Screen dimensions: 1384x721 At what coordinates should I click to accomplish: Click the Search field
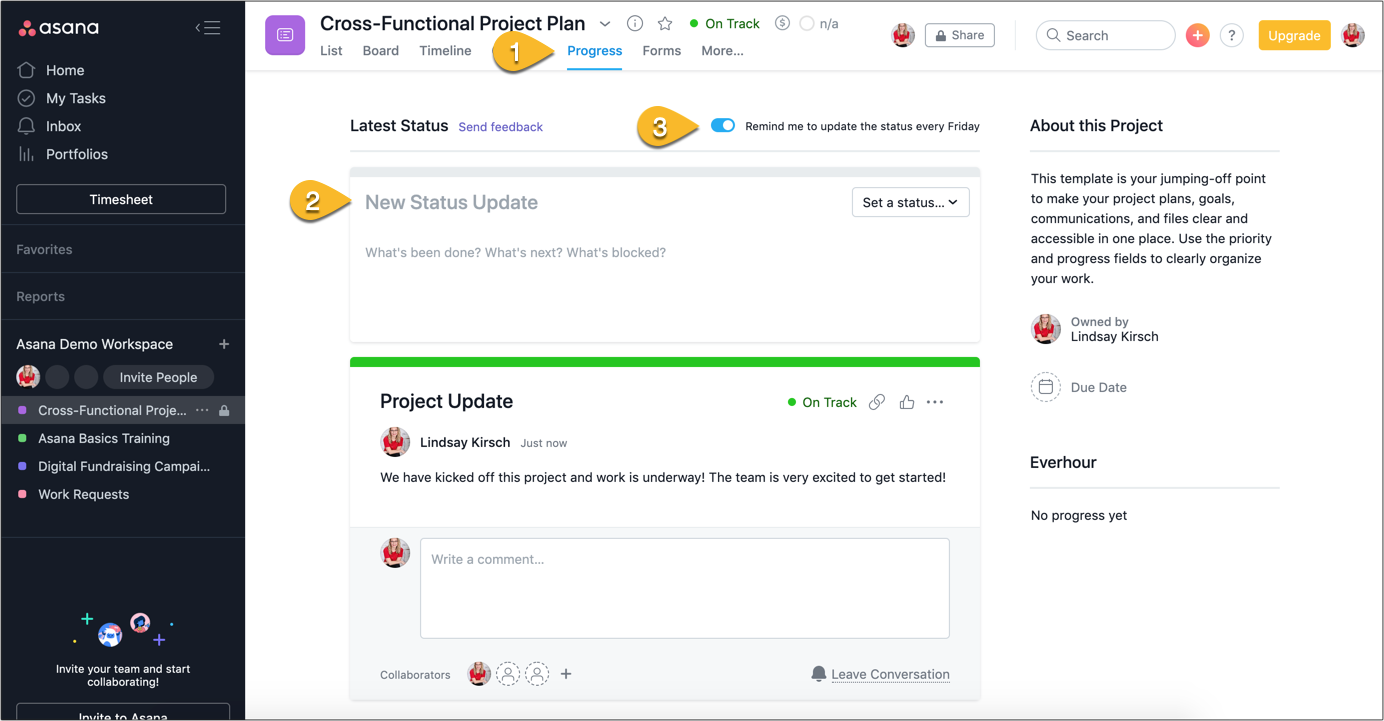1105,35
